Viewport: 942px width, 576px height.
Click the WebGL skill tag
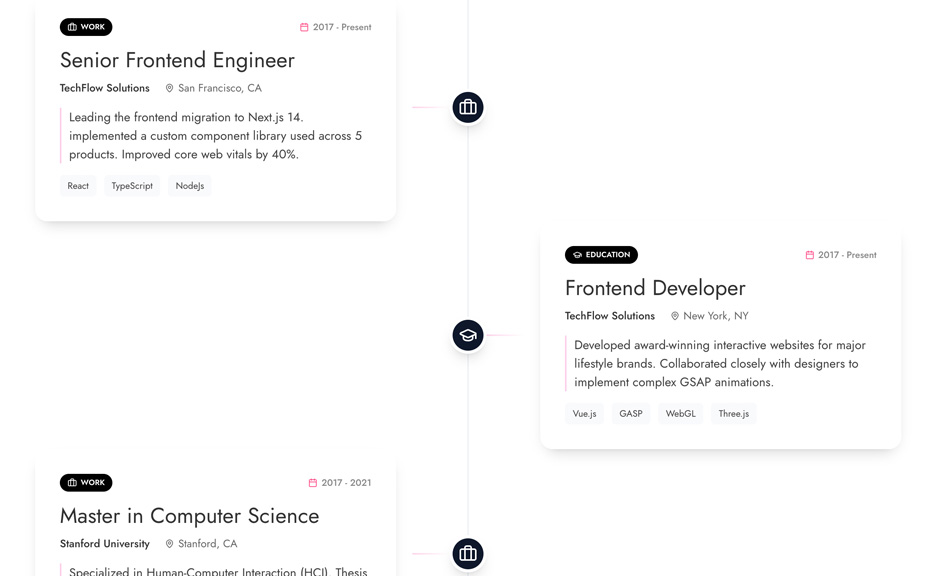coord(680,414)
